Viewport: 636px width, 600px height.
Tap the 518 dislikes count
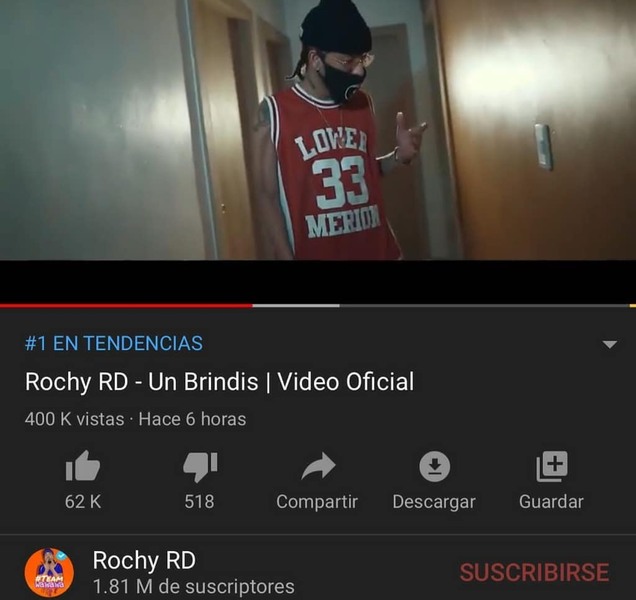click(x=199, y=501)
